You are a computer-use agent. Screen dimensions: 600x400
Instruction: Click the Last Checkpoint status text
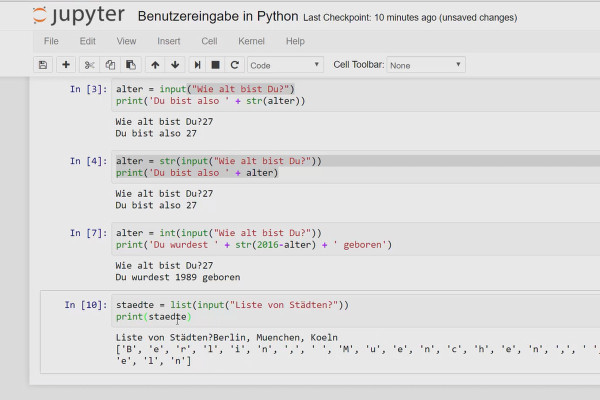pos(410,18)
